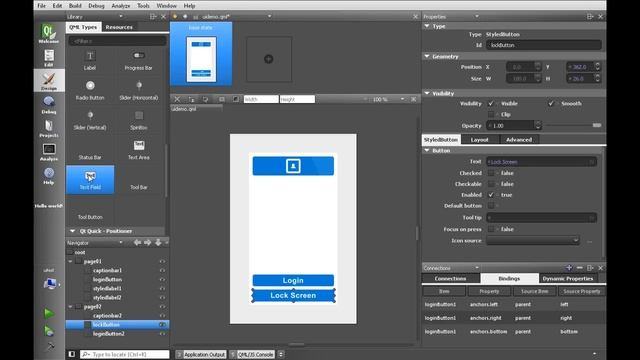The height and width of the screenshot is (360, 640).
Task: Click Navigator move down arrow
Action: pos(158,242)
